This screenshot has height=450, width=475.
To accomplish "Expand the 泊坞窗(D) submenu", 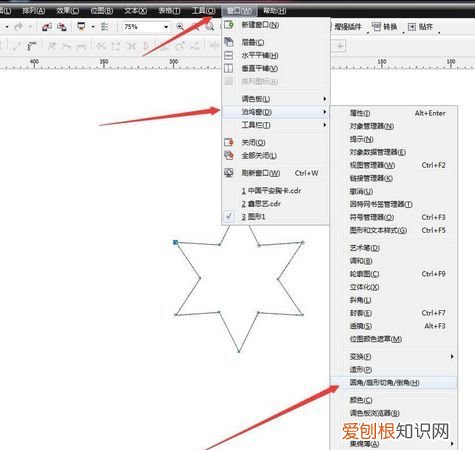I will pos(276,112).
